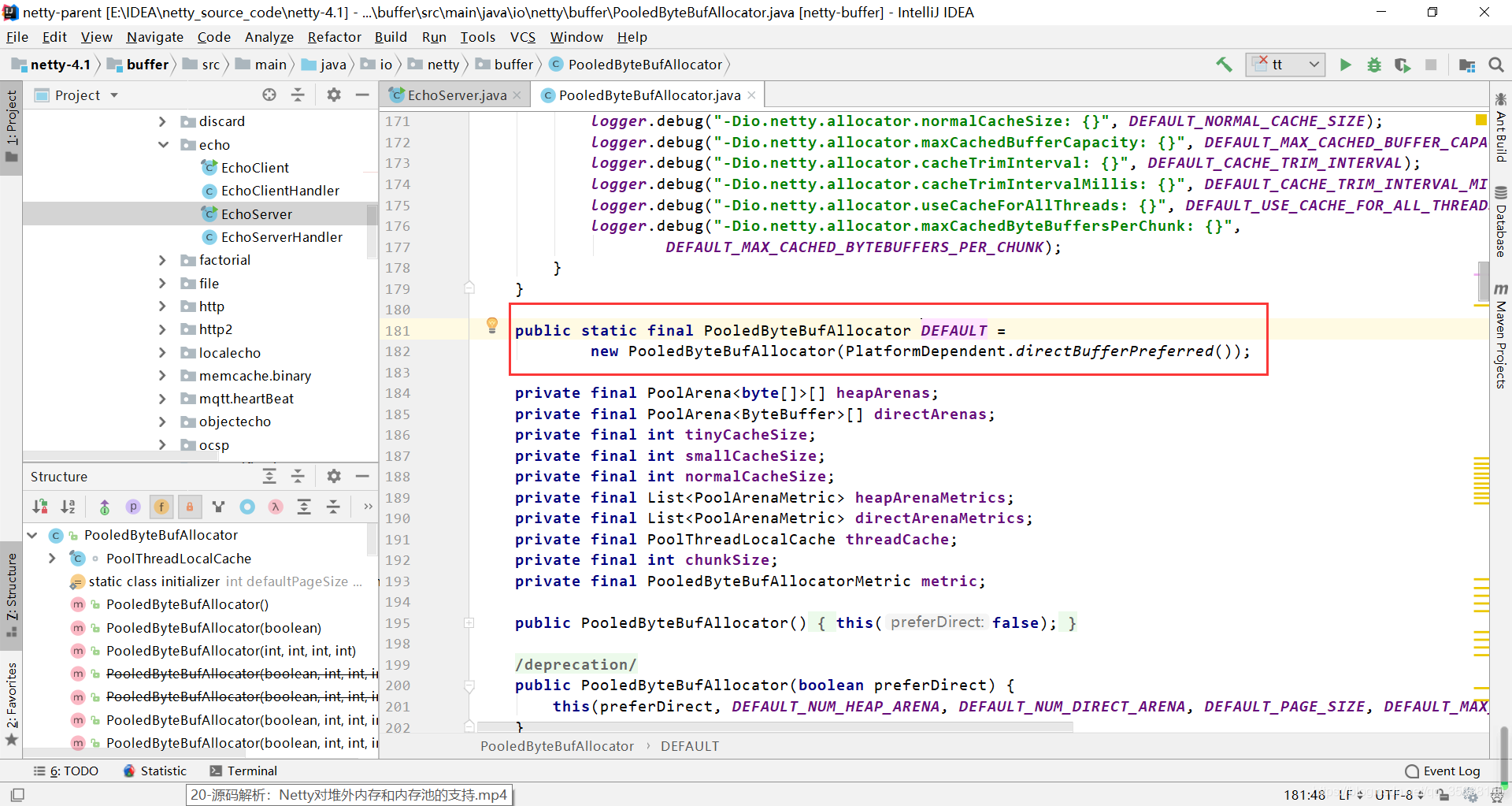The height and width of the screenshot is (806, 1512).
Task: Open Search Everywhere magnifier icon
Action: click(1495, 65)
